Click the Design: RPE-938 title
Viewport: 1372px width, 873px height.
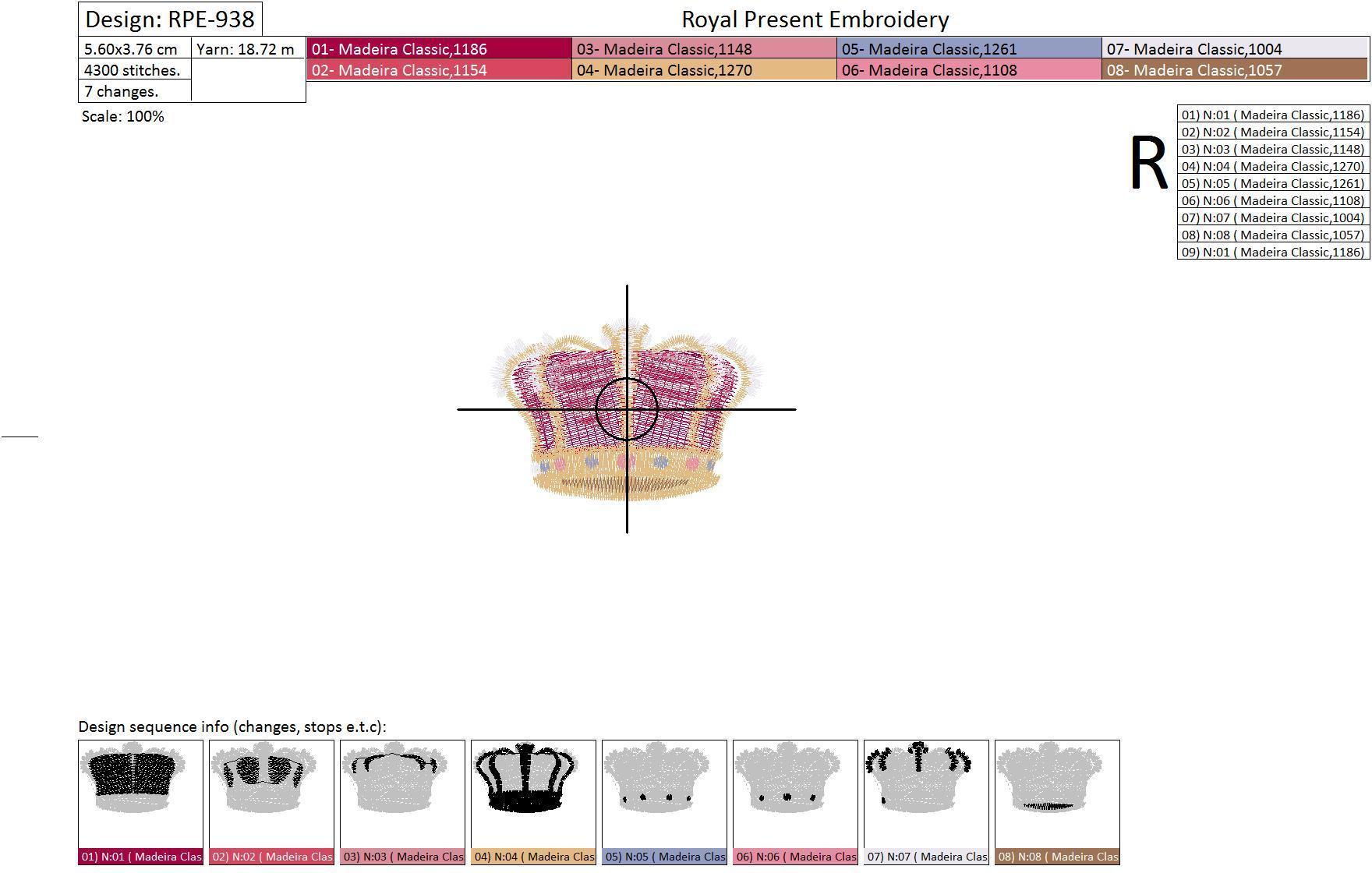tap(170, 19)
